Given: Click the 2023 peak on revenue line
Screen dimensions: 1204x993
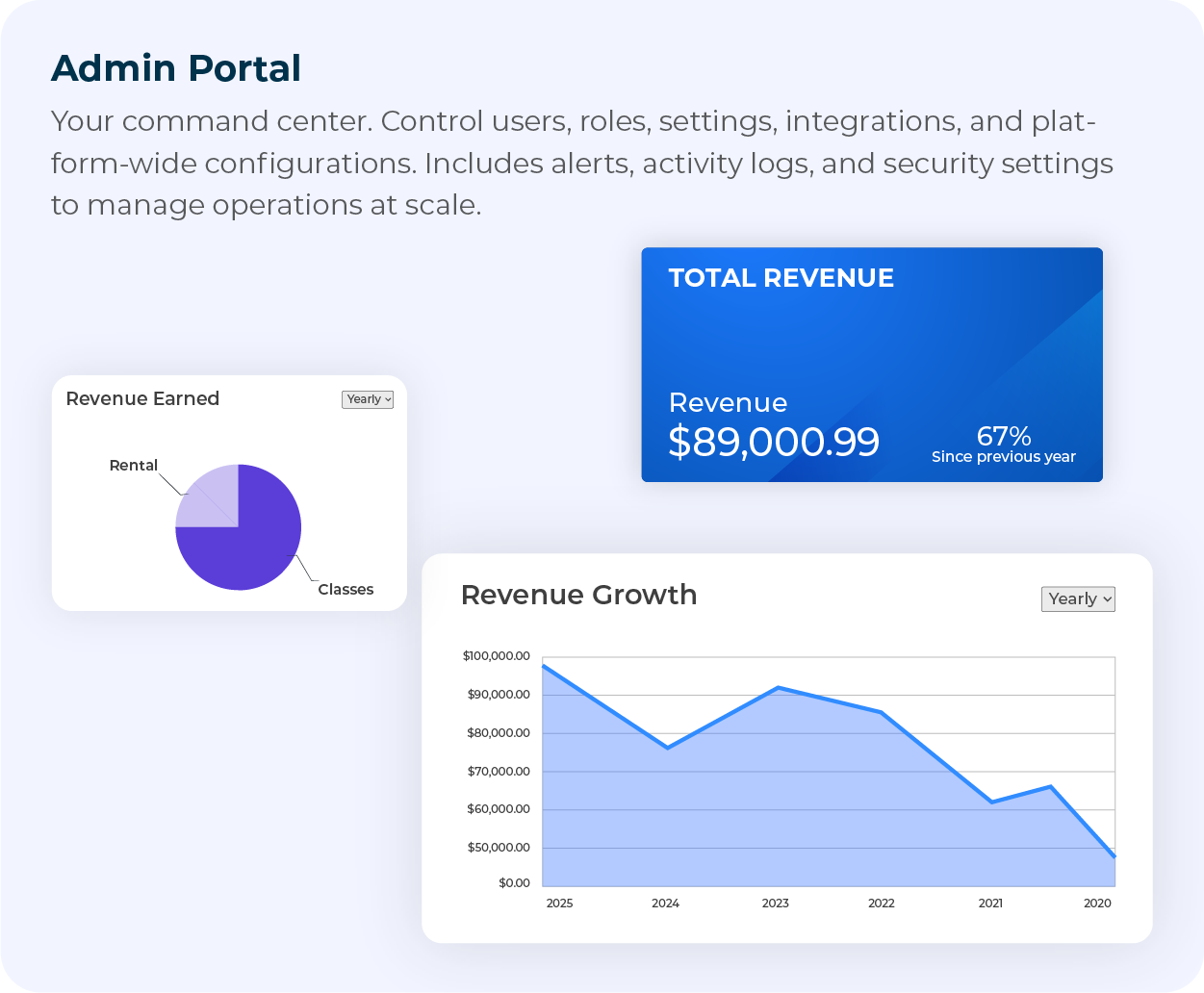Looking at the screenshot, I should click(x=778, y=687).
